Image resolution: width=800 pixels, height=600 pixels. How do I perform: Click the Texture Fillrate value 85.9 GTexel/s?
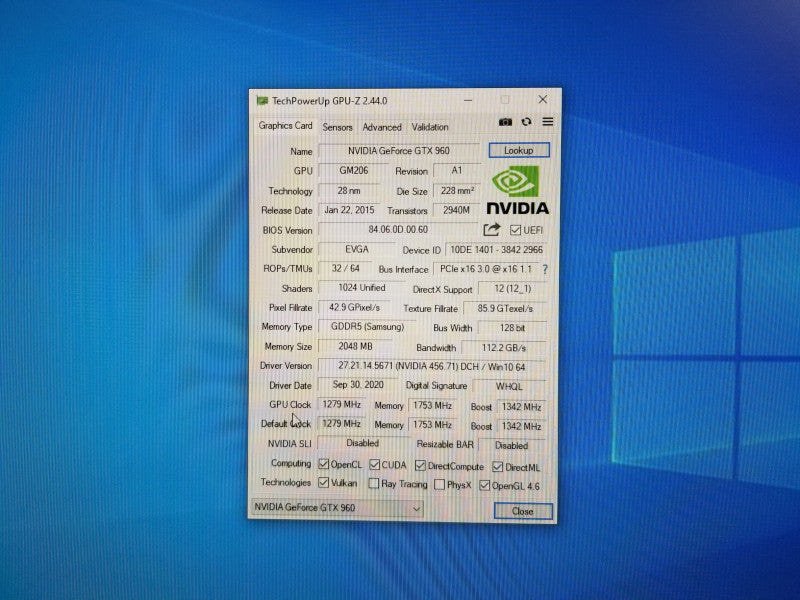point(505,308)
